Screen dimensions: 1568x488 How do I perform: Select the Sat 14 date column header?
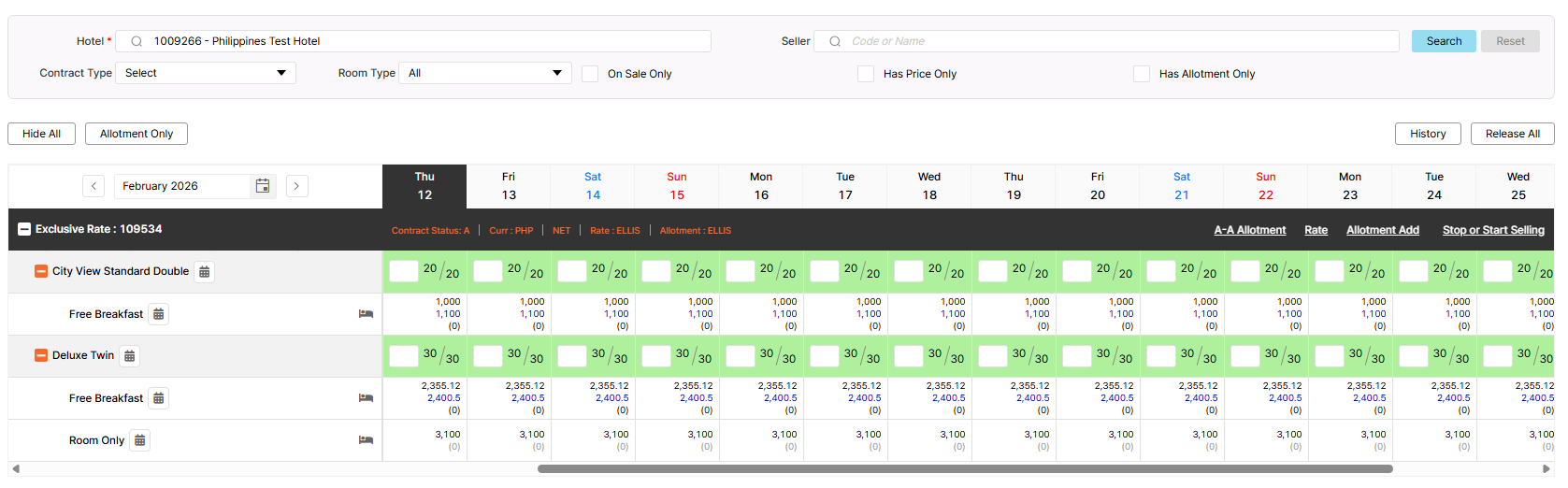point(593,186)
